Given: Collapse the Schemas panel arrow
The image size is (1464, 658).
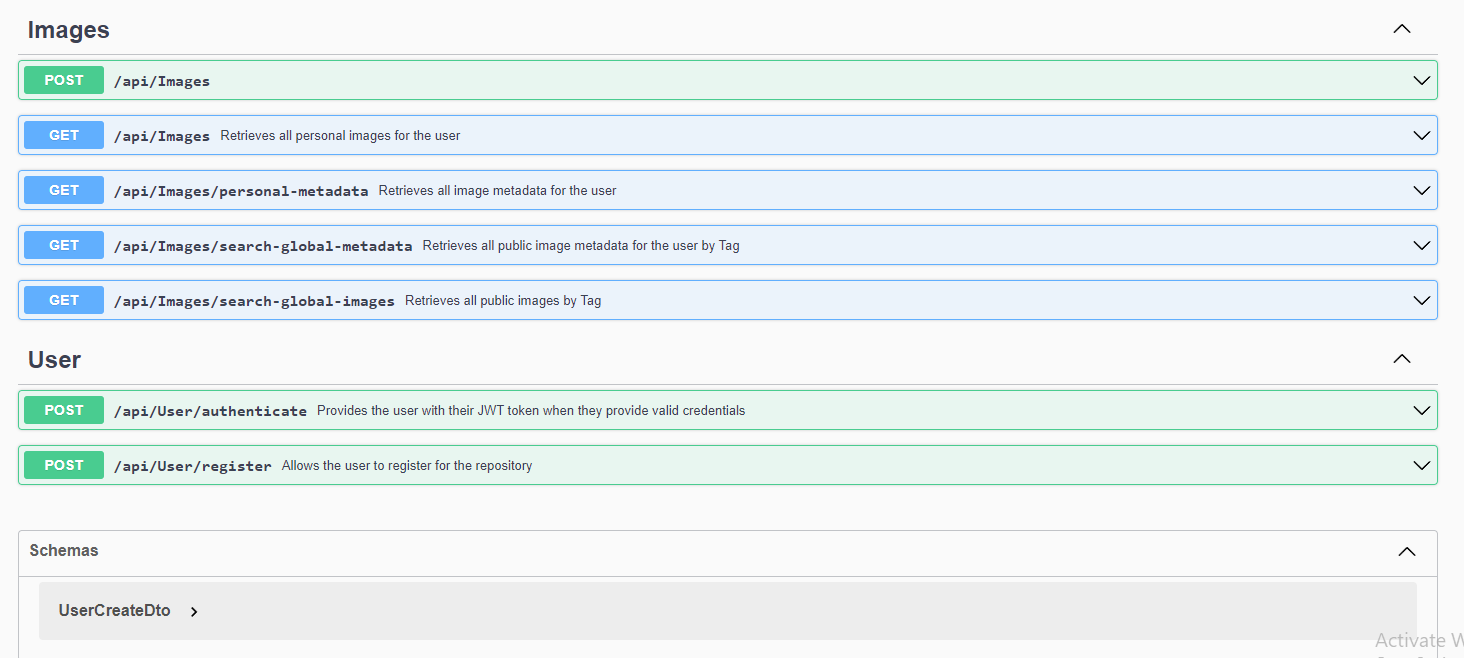Looking at the screenshot, I should (x=1407, y=551).
